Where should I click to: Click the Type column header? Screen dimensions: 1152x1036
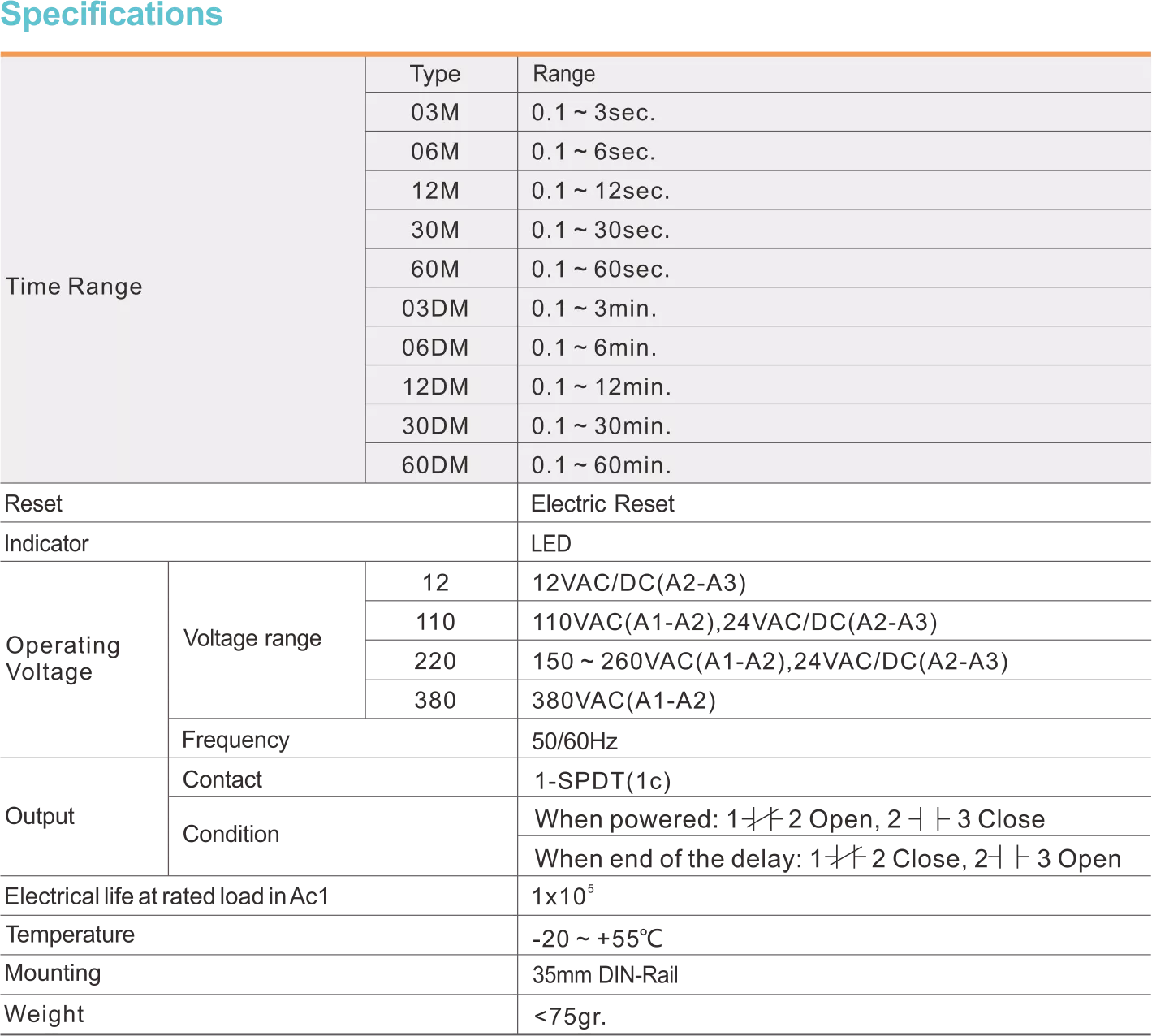pos(435,74)
